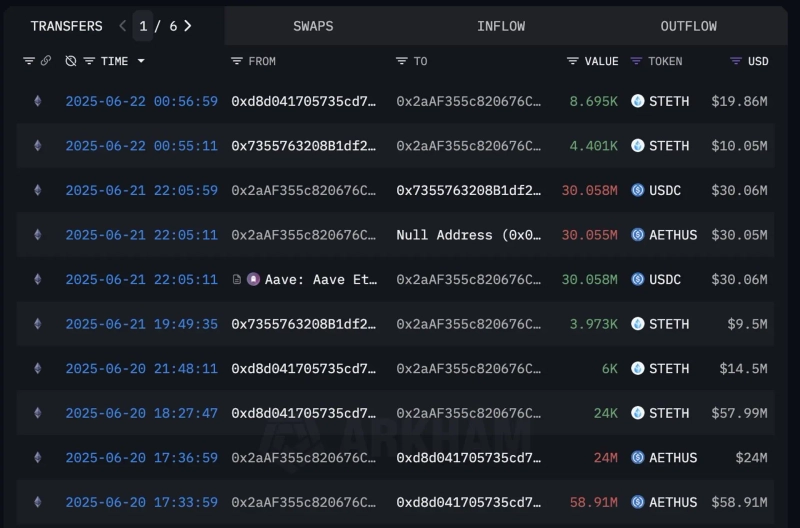Switch to the INFLOW tab
This screenshot has width=800, height=528.
pos(501,26)
